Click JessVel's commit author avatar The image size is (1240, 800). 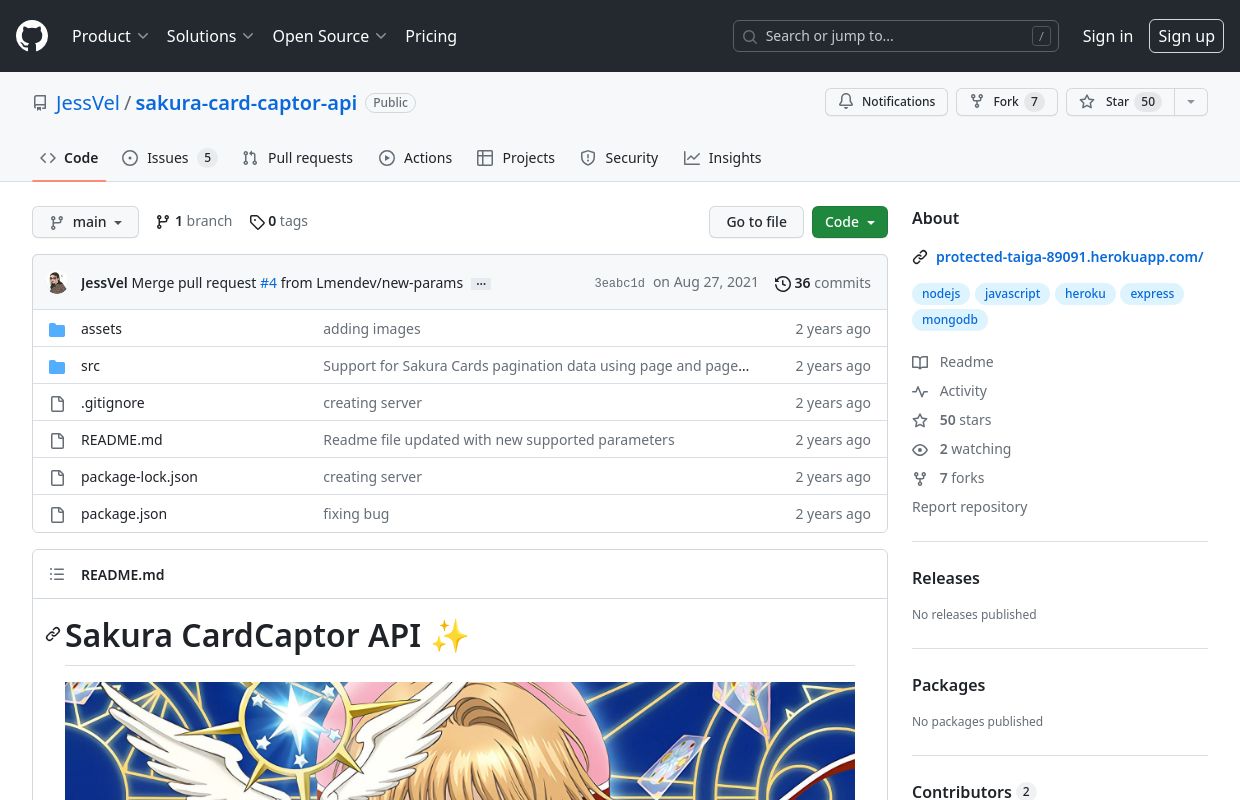click(x=58, y=283)
